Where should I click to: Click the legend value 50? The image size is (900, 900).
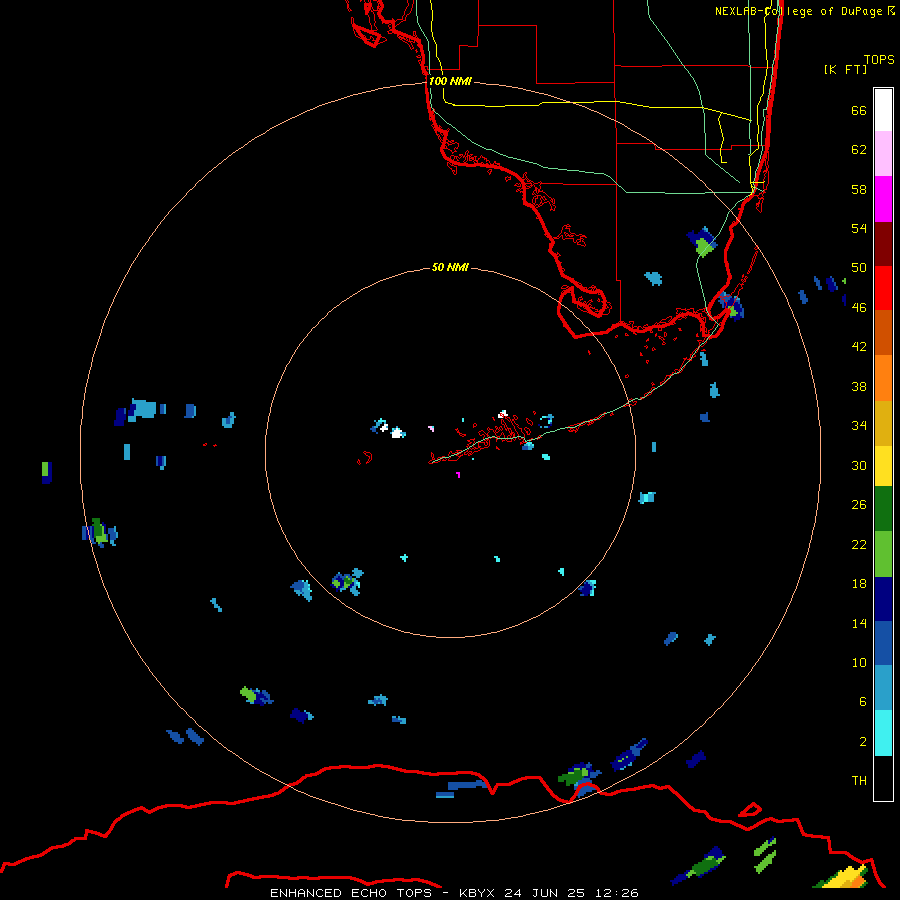859,267
